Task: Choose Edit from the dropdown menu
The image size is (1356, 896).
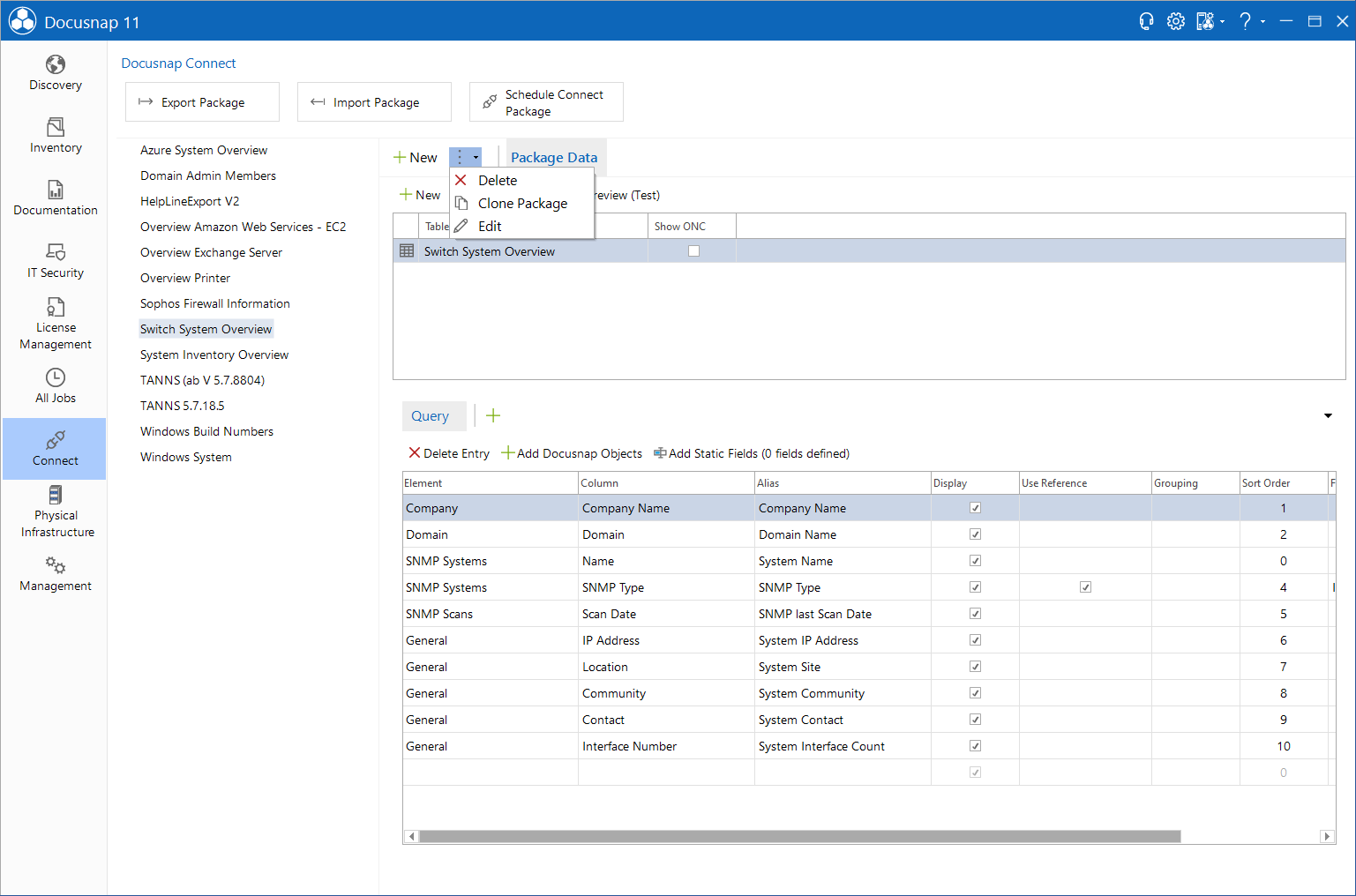Action: pos(521,226)
